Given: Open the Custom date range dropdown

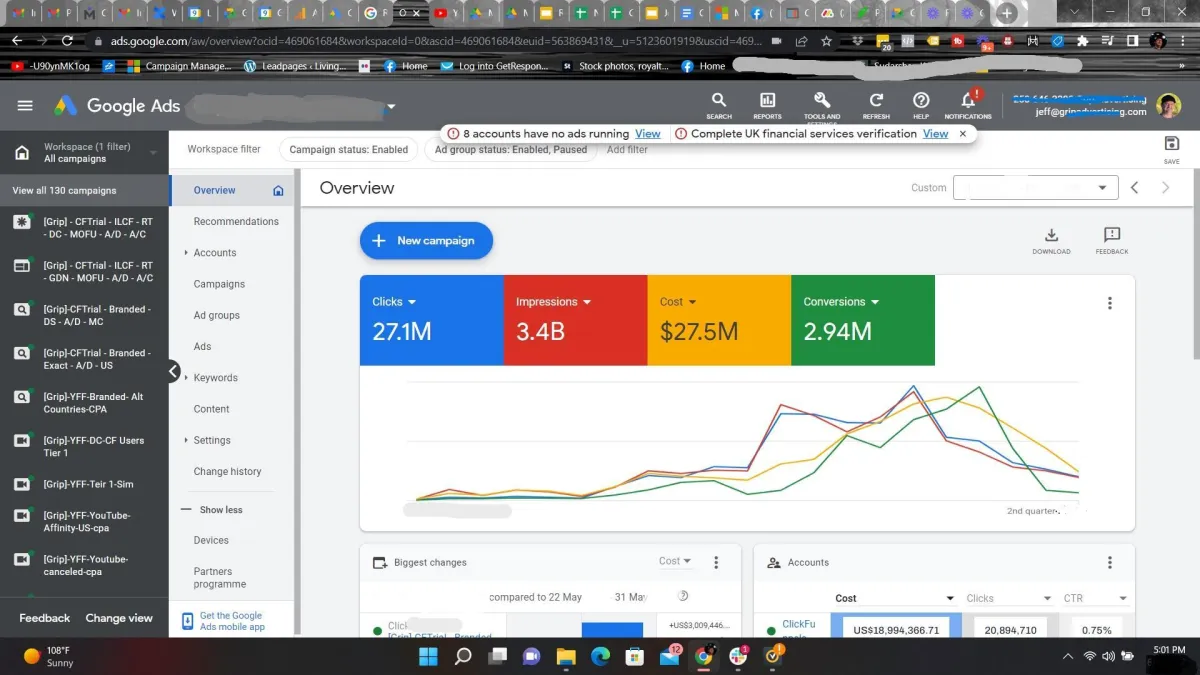Looking at the screenshot, I should click(x=1035, y=188).
